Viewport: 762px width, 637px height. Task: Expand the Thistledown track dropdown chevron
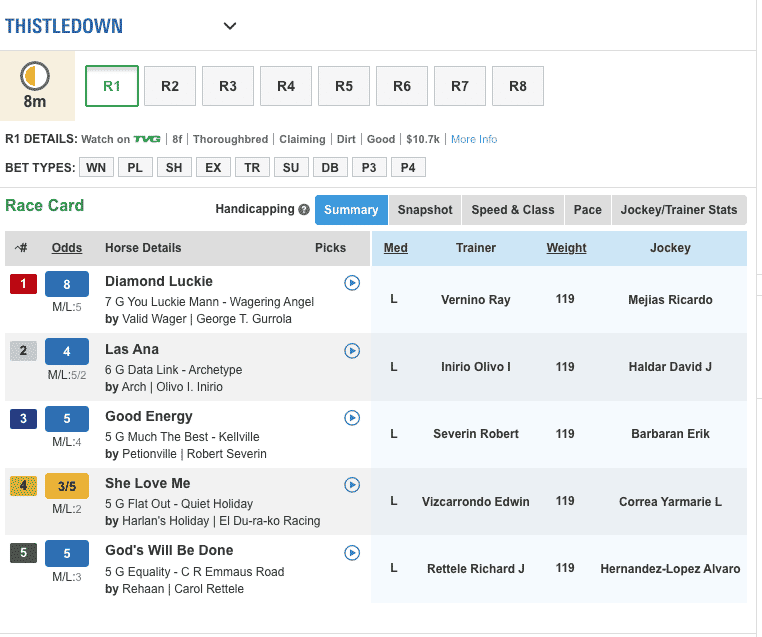tap(230, 26)
